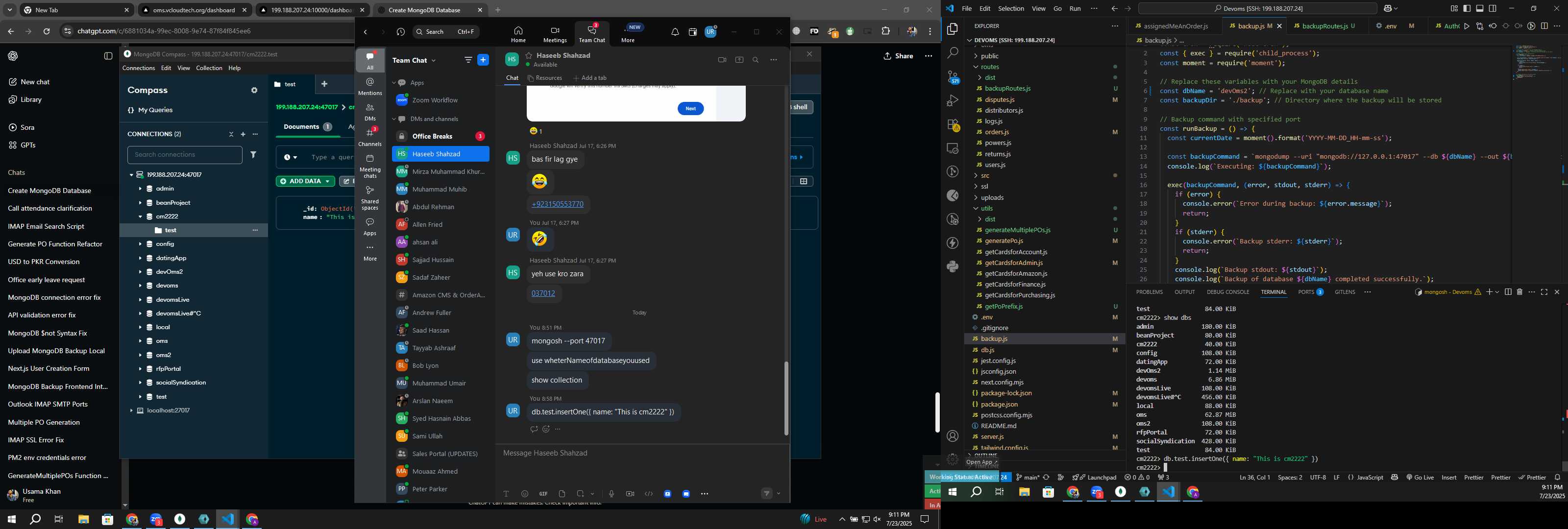Open GIF picker in message composer
Screen dimensions: 1568x529
point(543,494)
